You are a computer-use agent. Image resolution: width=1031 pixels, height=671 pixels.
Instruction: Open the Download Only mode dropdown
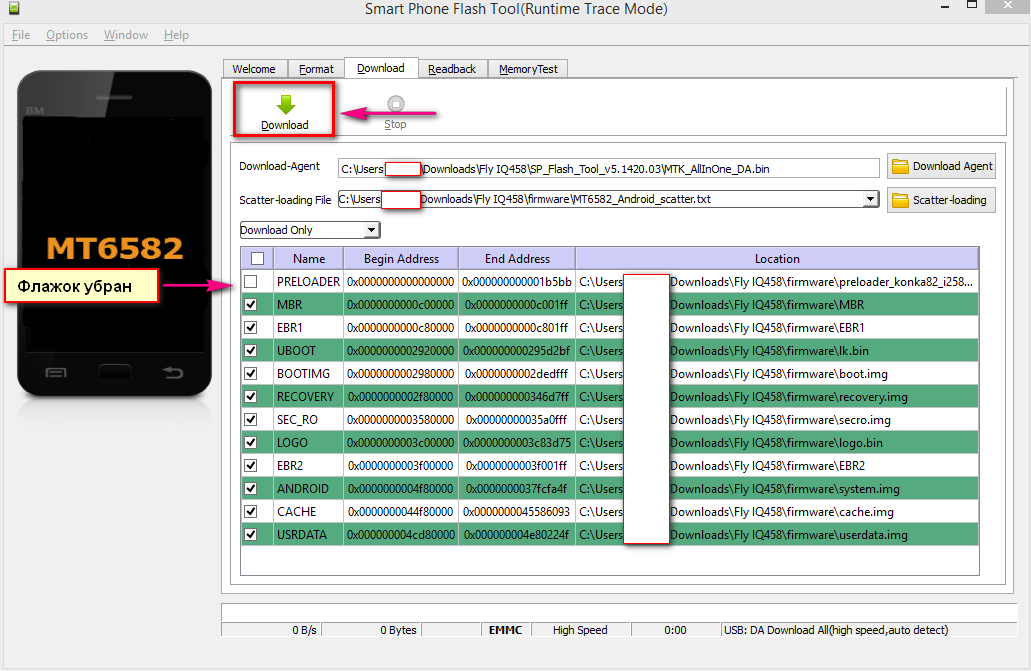click(x=372, y=230)
